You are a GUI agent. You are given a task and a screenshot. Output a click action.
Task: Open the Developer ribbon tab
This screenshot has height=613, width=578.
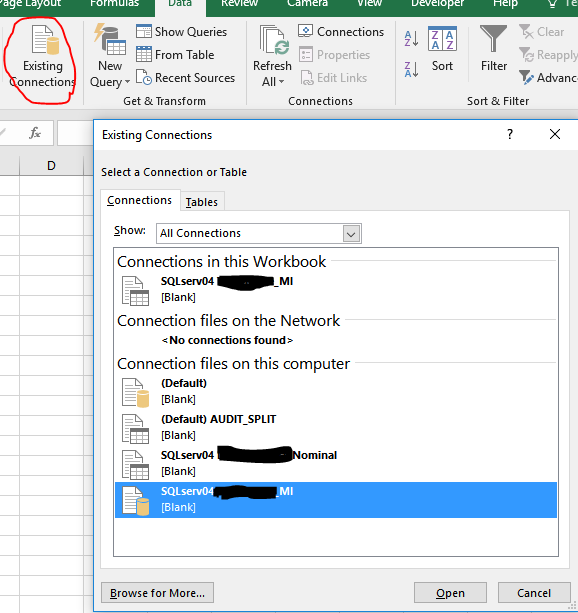click(437, 3)
